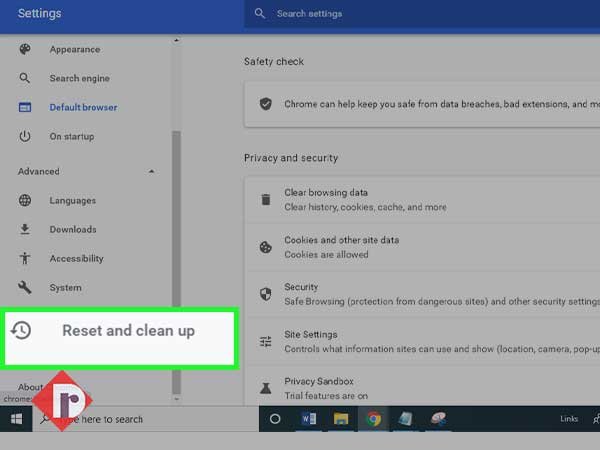Open the Windows Start menu
The width and height of the screenshot is (600, 450).
click(16, 419)
